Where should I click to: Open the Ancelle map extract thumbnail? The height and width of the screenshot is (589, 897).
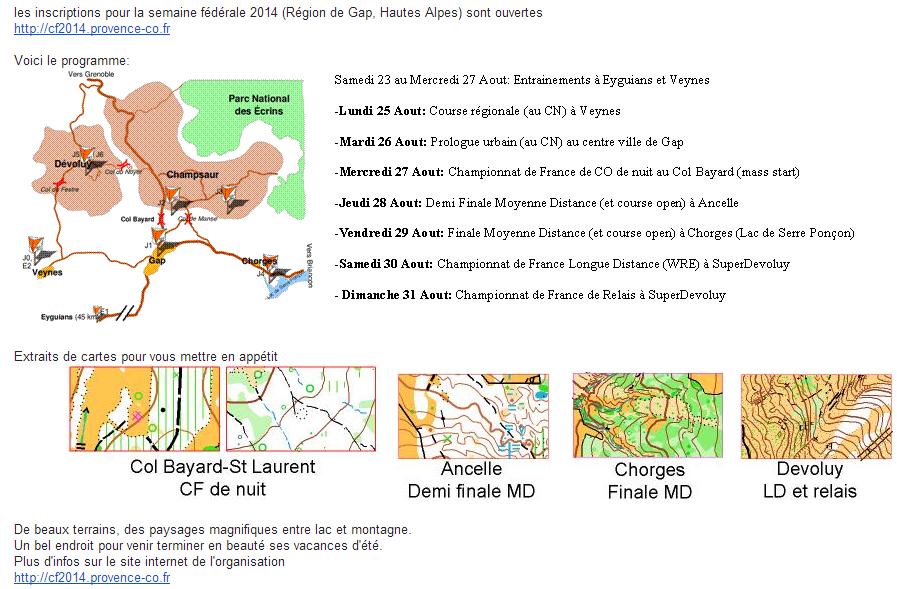click(473, 415)
